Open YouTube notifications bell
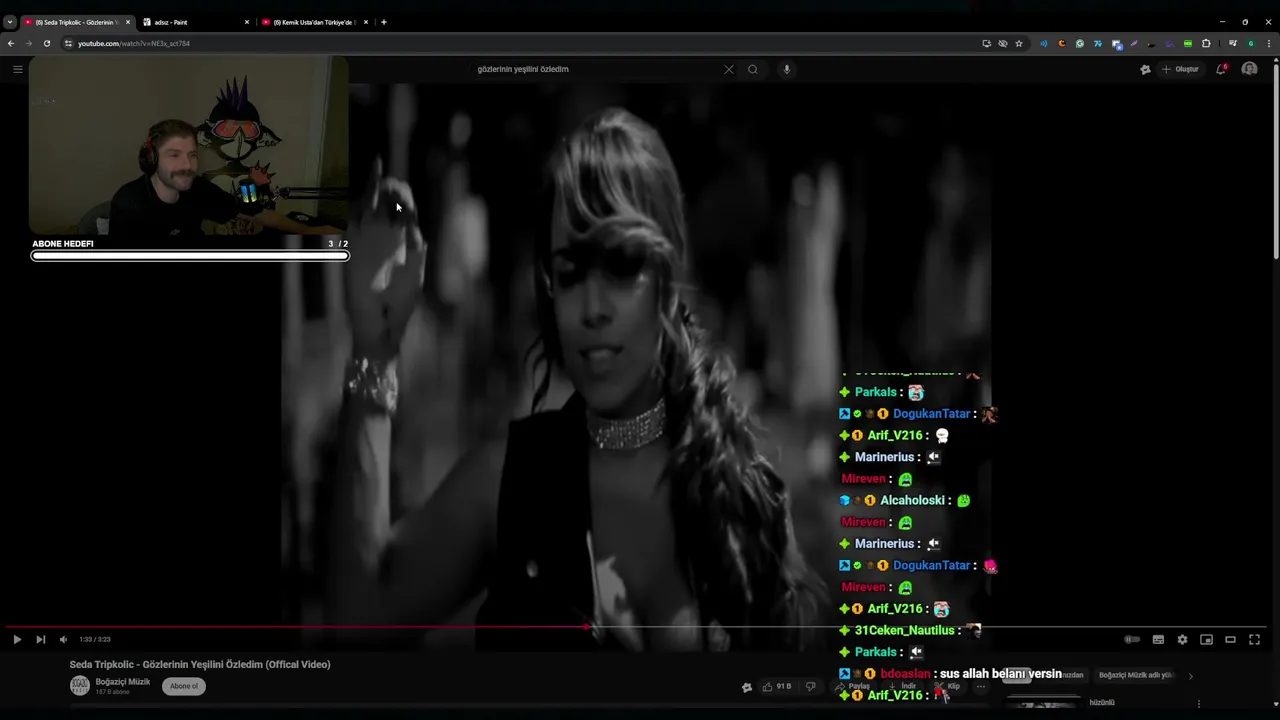This screenshot has height=720, width=1280. 1221,69
